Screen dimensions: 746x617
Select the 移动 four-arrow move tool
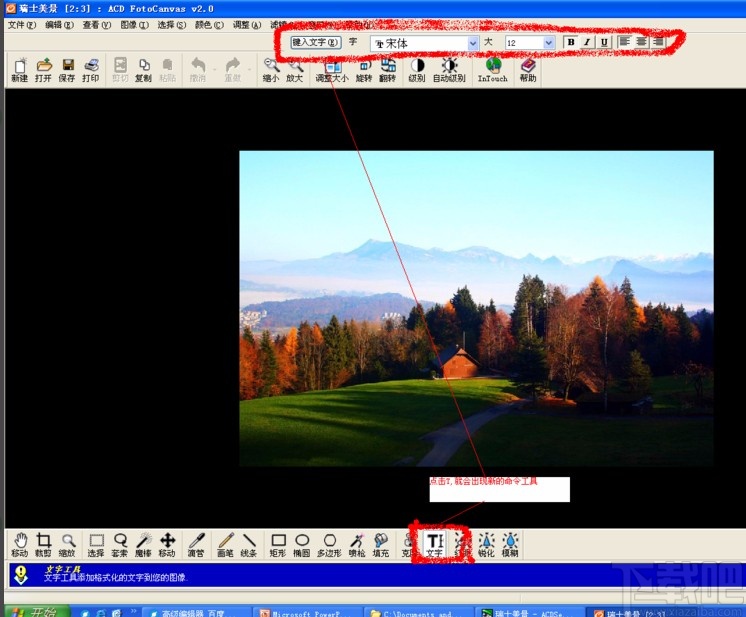pyautogui.click(x=167, y=545)
